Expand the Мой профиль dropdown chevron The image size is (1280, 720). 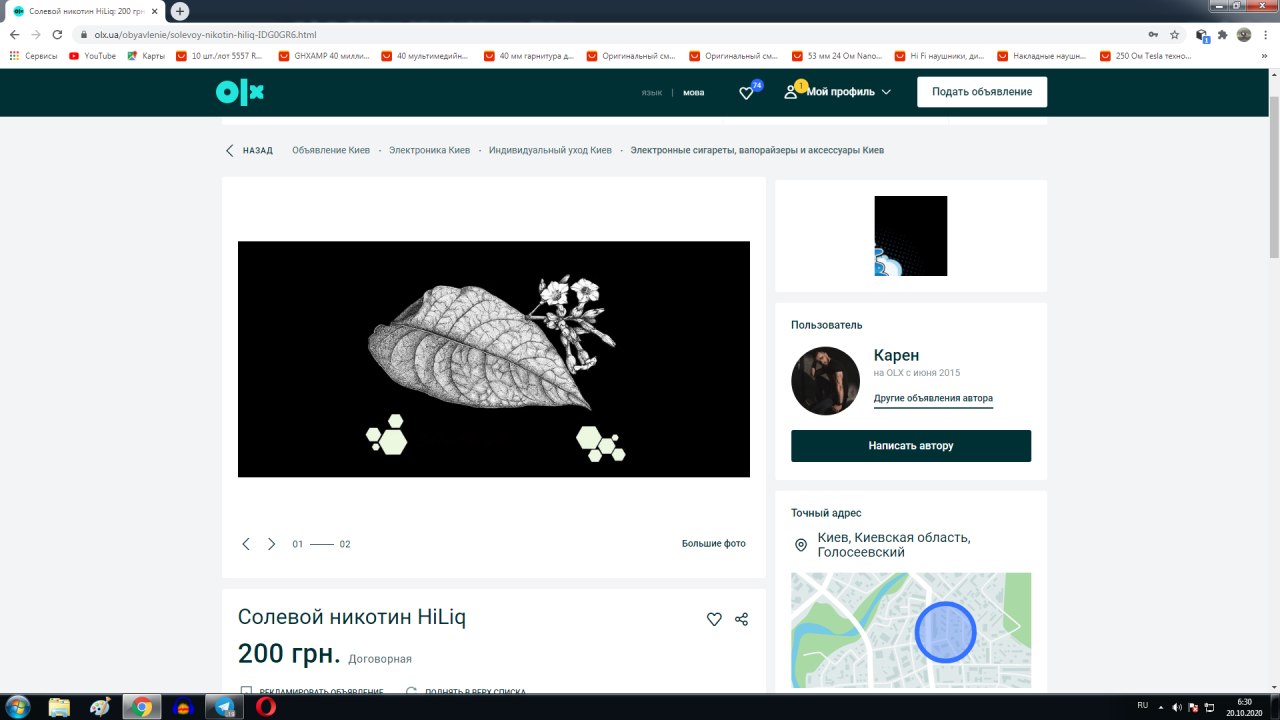(x=886, y=92)
